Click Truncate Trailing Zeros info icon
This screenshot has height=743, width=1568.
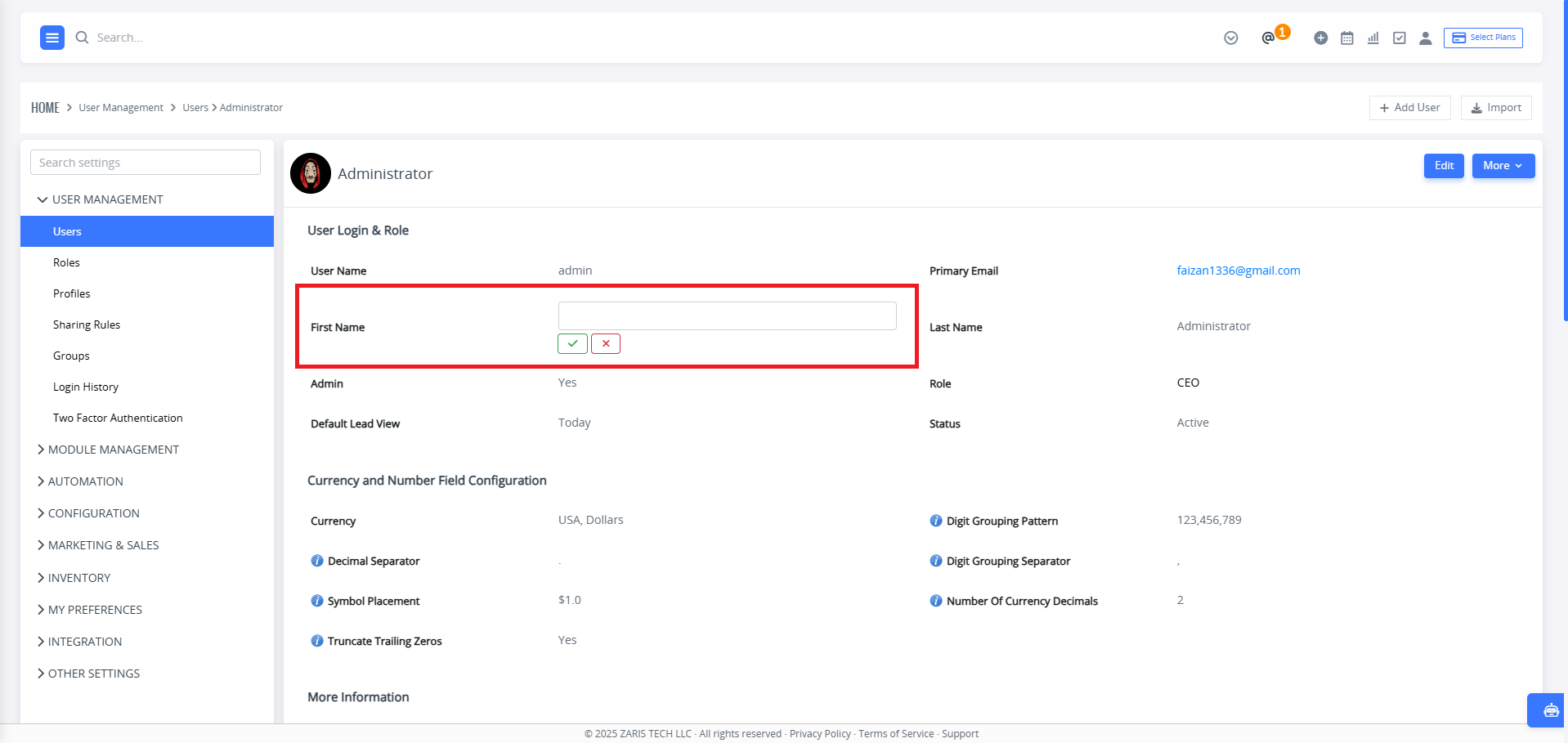click(x=317, y=641)
